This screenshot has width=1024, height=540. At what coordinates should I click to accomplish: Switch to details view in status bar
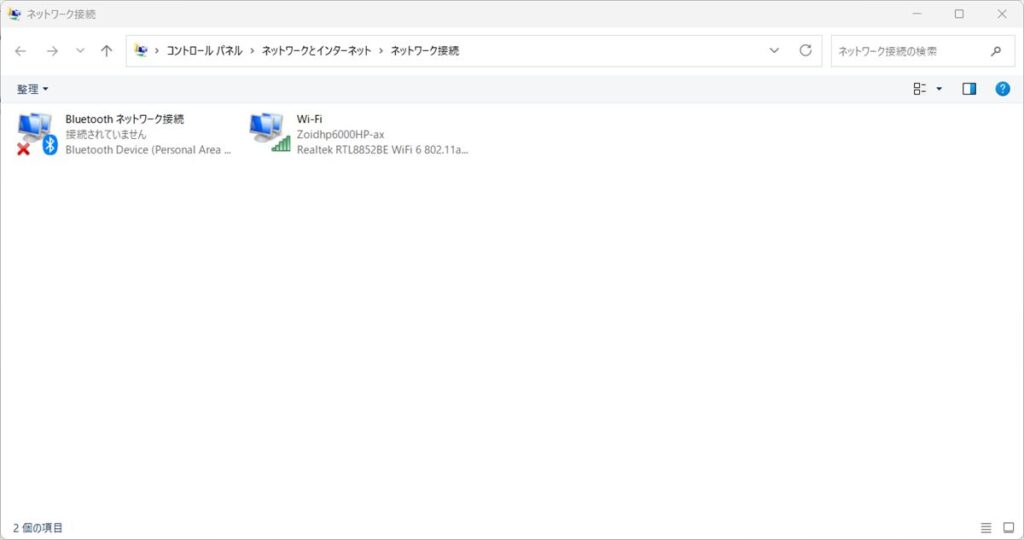(x=986, y=527)
